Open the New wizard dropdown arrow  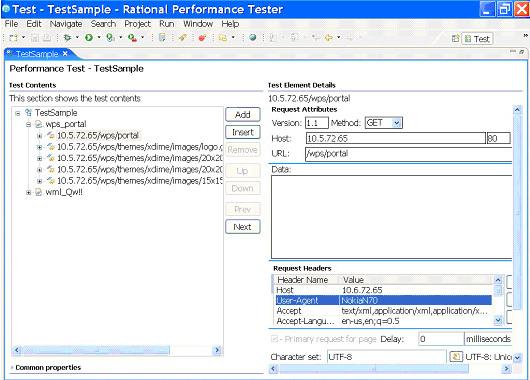[23, 37]
